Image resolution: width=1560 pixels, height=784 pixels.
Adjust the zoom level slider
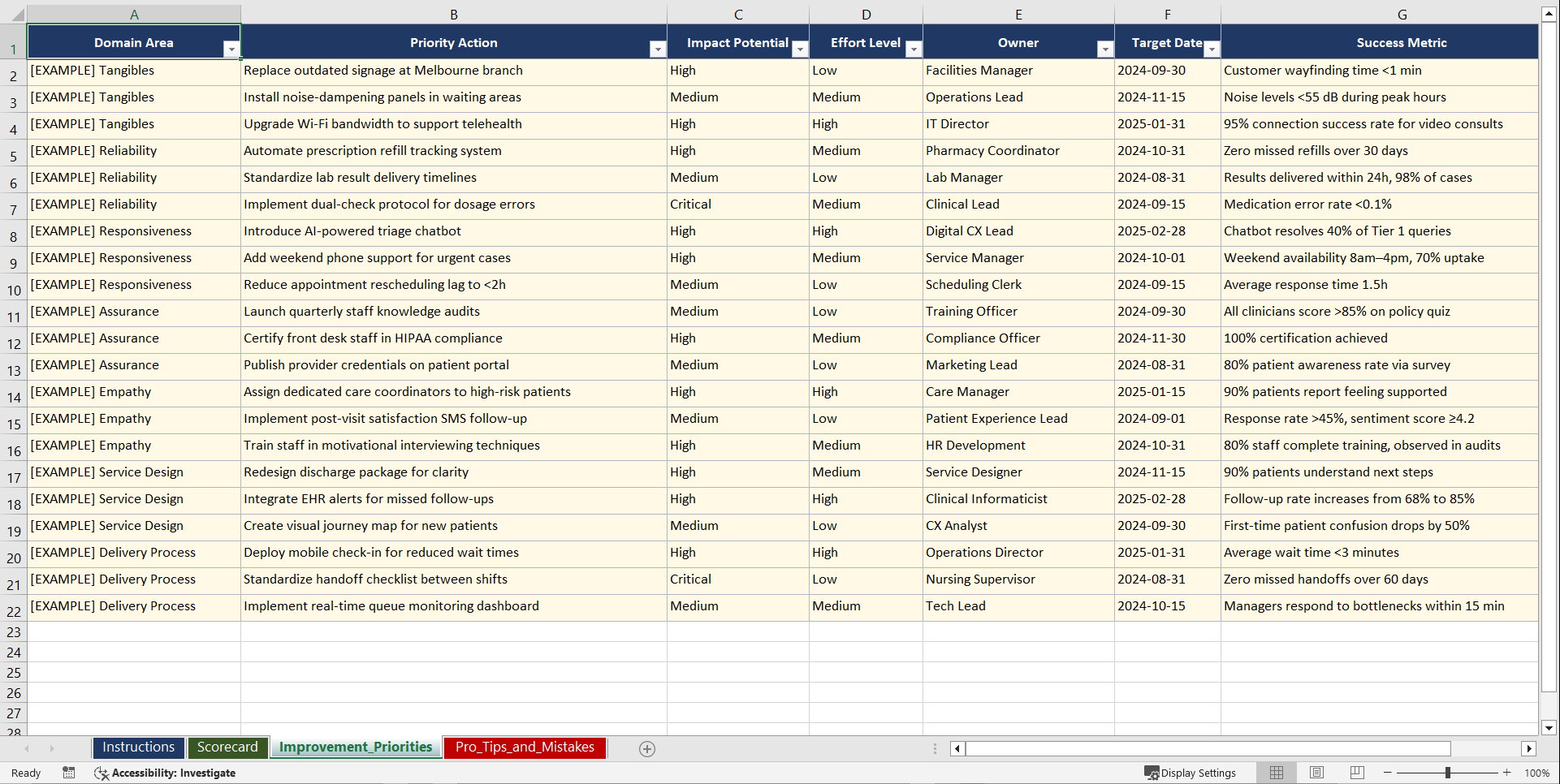(1448, 773)
